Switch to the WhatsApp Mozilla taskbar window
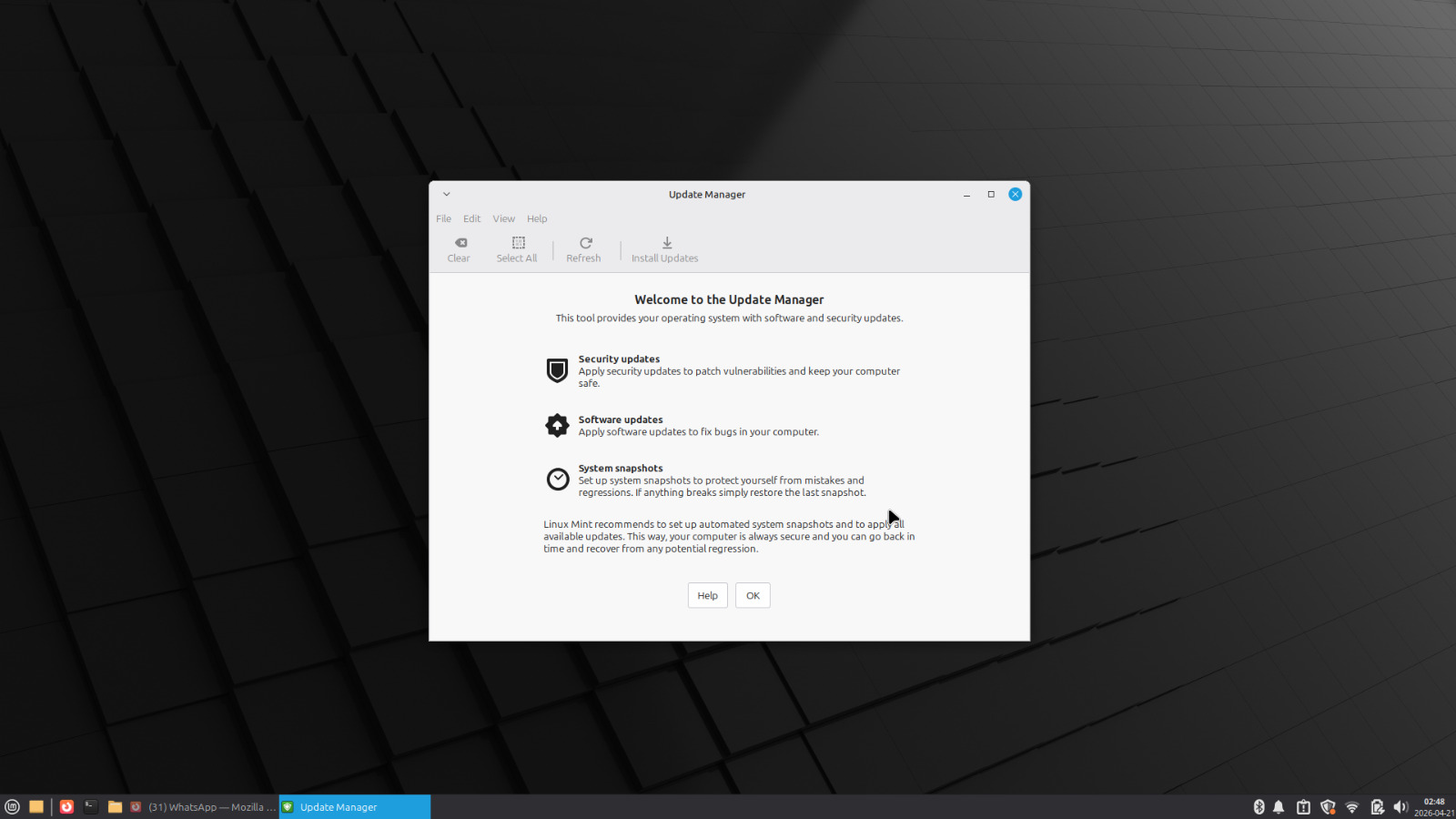This screenshot has height=819, width=1456. click(x=203, y=807)
